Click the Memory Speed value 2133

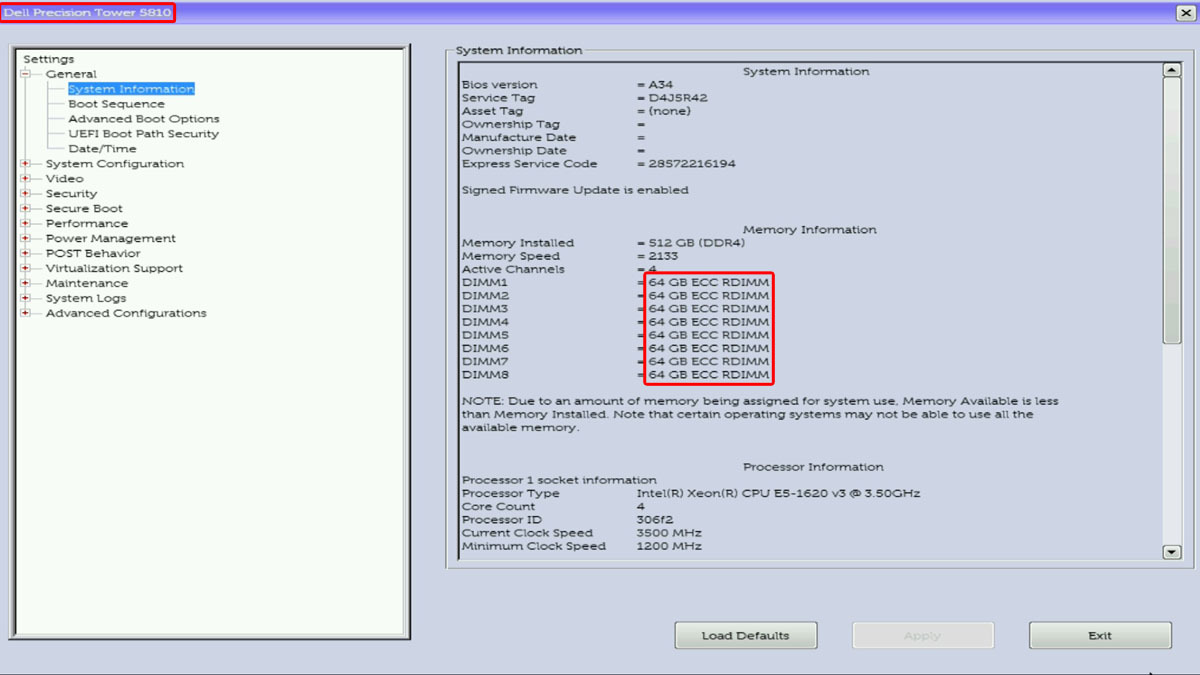pyautogui.click(x=663, y=256)
